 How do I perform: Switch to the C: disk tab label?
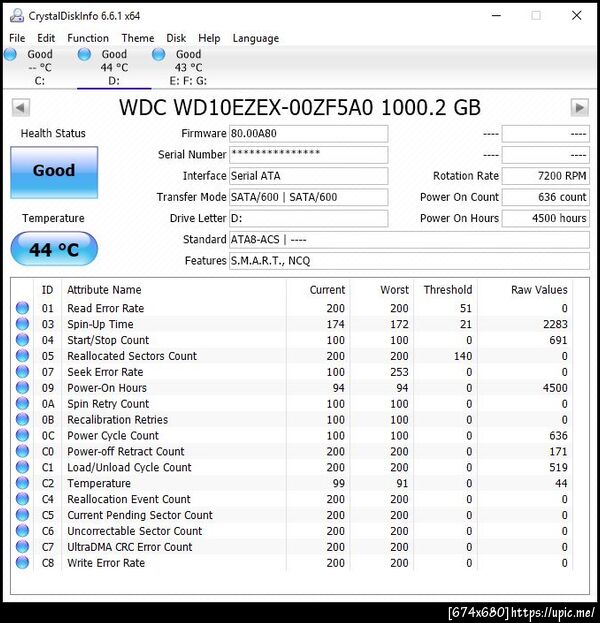(40, 81)
